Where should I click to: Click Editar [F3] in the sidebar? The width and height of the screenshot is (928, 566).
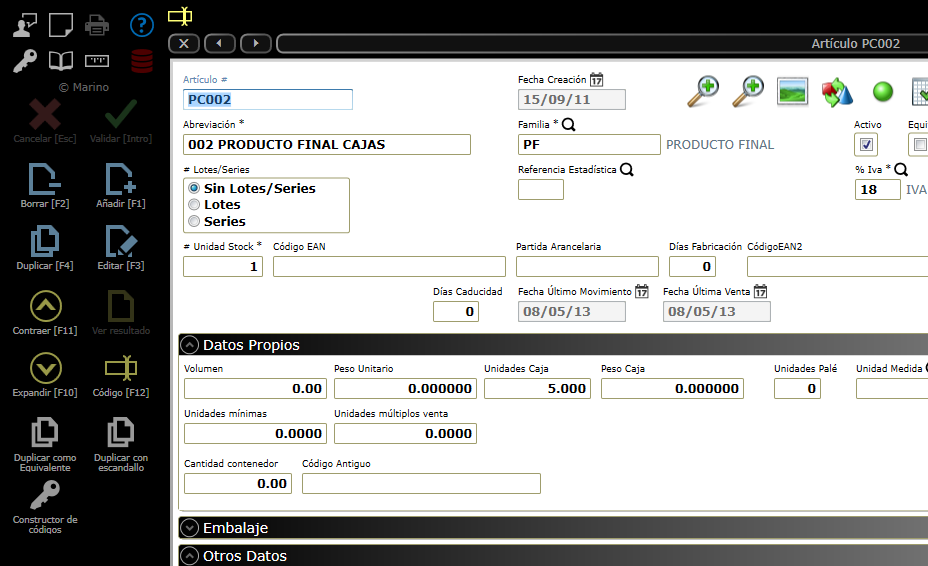121,247
